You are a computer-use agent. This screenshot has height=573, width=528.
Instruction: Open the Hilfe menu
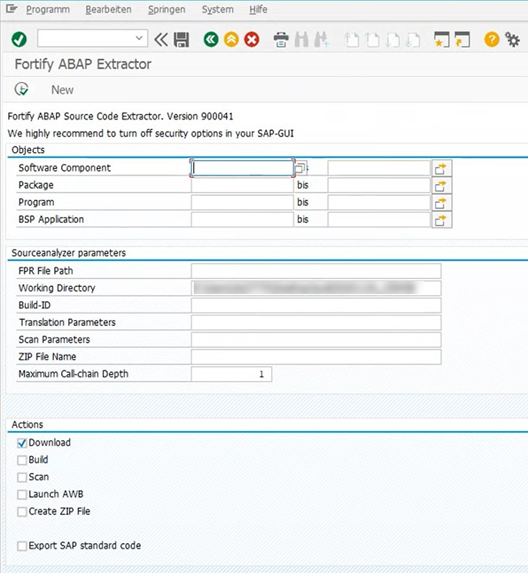pos(258,10)
